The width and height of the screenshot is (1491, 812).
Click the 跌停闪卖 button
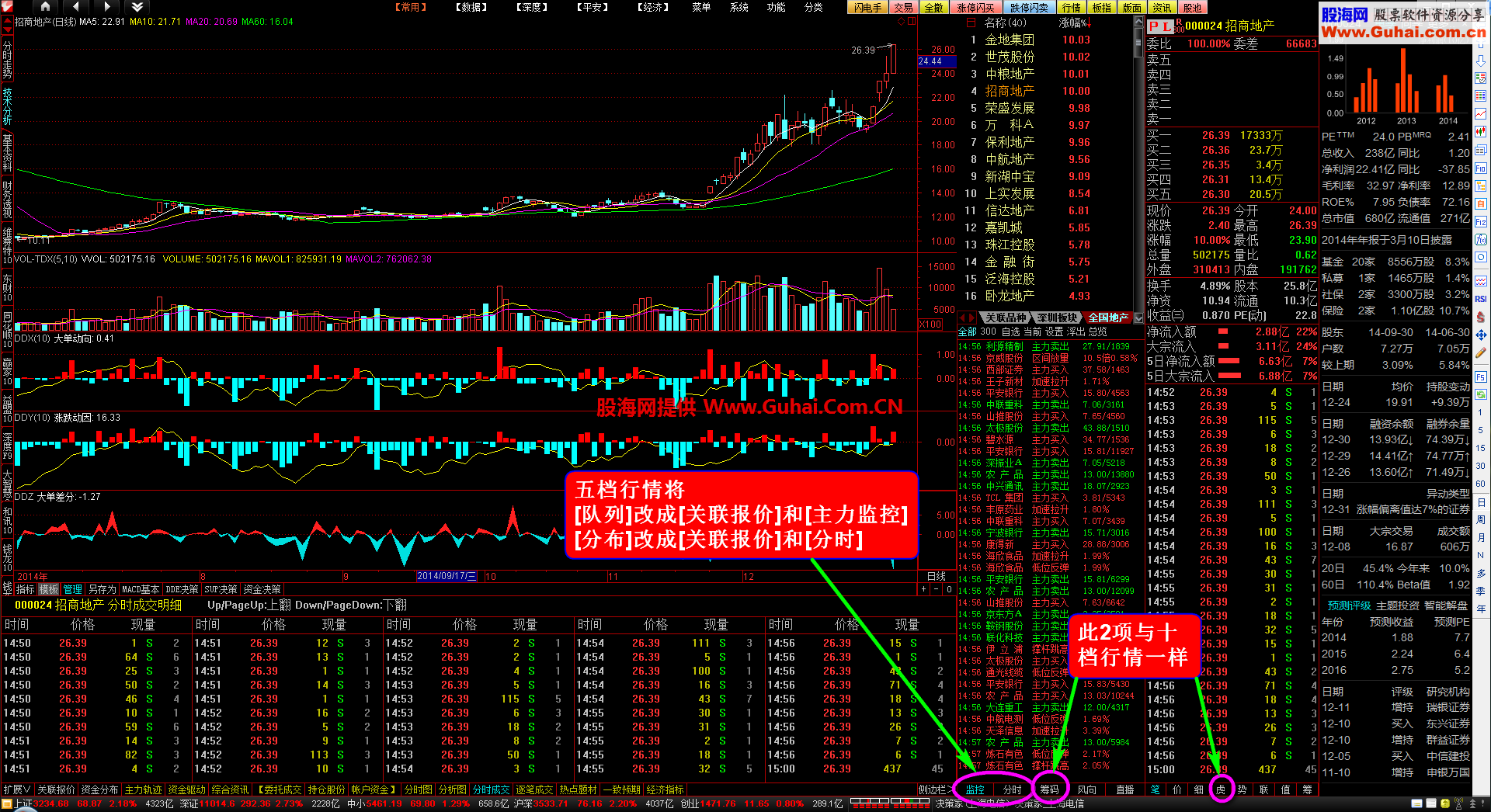[x=1029, y=7]
